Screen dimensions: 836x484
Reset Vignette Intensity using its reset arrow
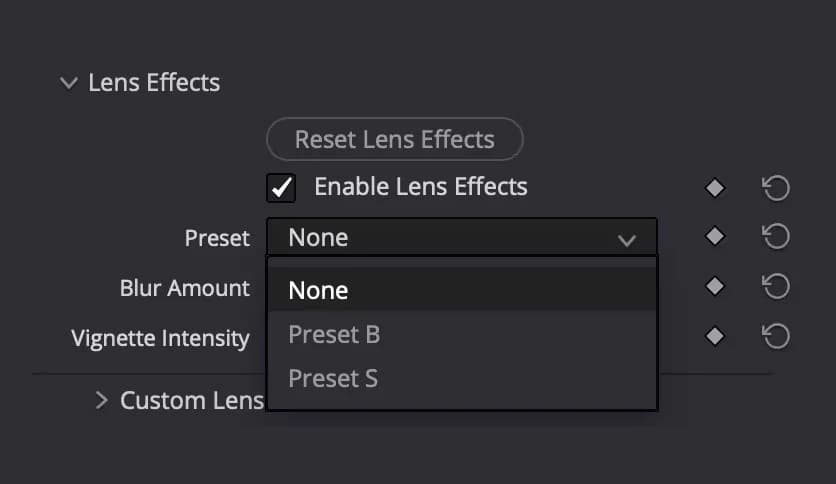tap(776, 336)
